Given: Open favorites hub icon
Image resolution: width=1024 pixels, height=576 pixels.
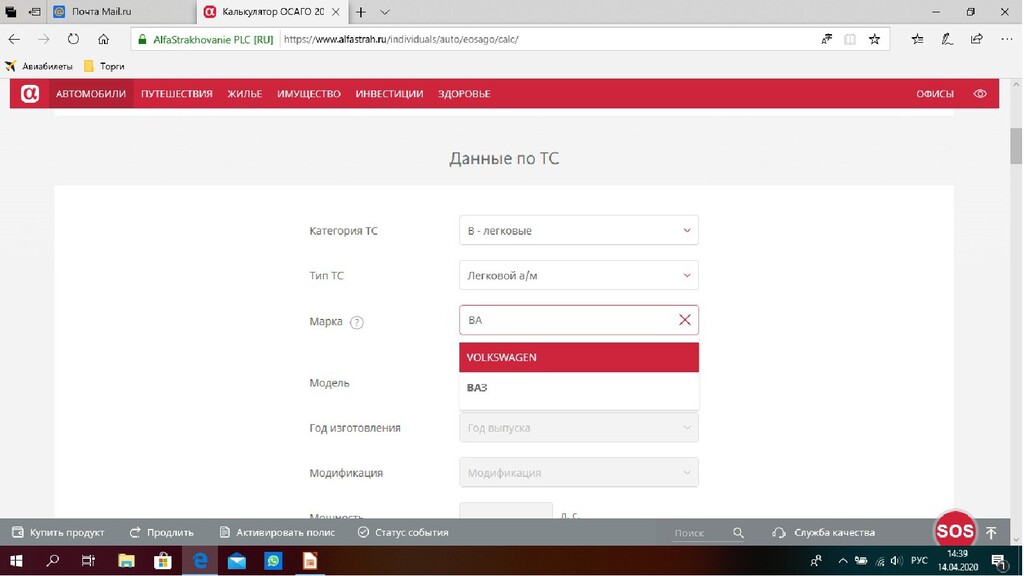Looking at the screenshot, I should pos(918,39).
